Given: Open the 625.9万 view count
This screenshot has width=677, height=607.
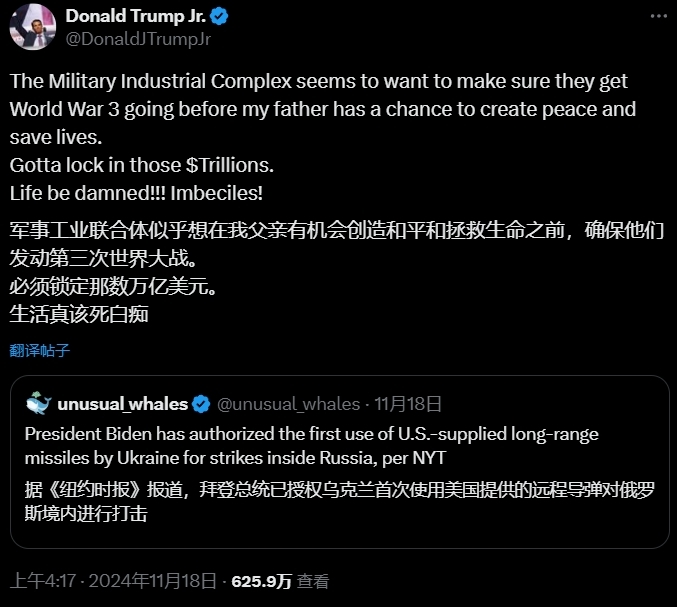Looking at the screenshot, I should [x=261, y=581].
